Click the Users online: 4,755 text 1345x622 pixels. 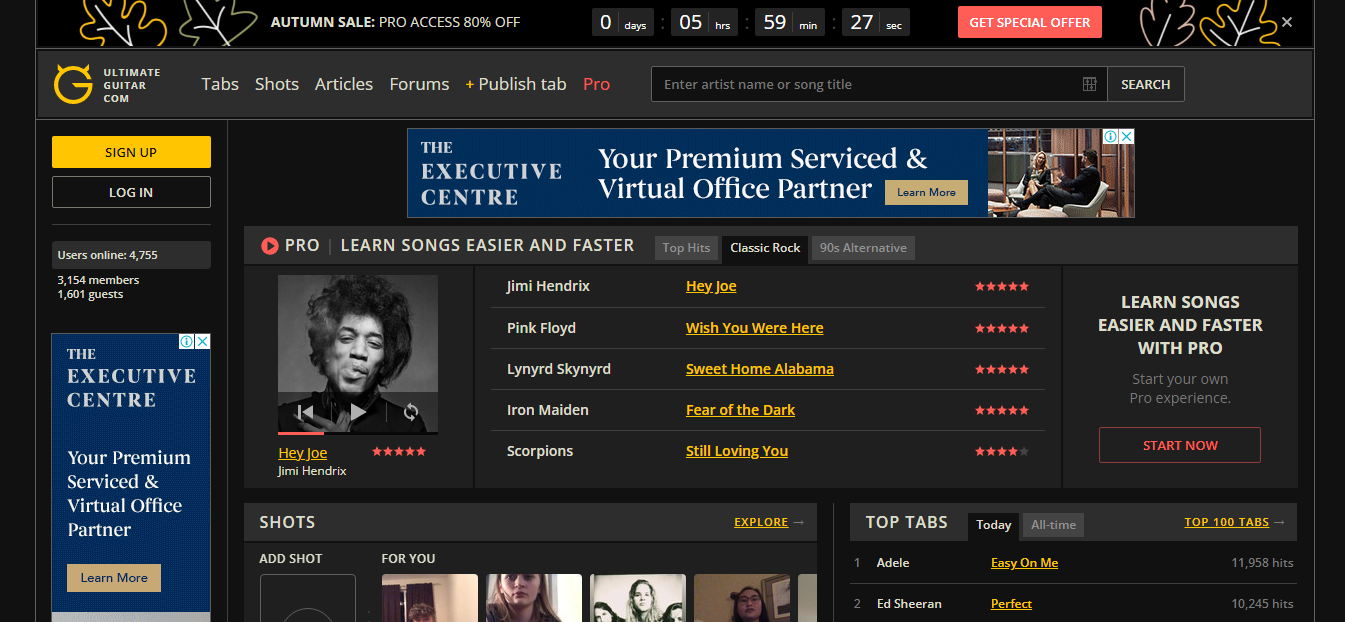(108, 255)
